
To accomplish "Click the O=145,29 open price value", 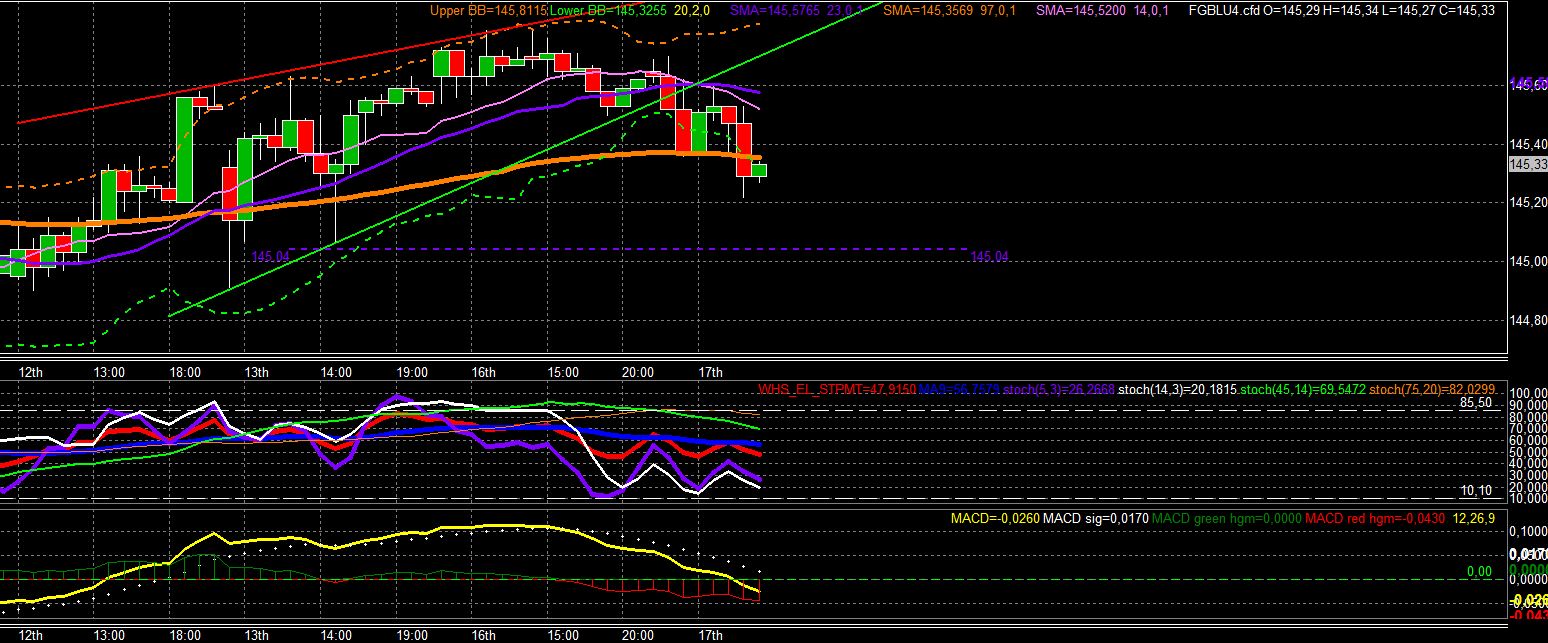I will click(x=1289, y=11).
